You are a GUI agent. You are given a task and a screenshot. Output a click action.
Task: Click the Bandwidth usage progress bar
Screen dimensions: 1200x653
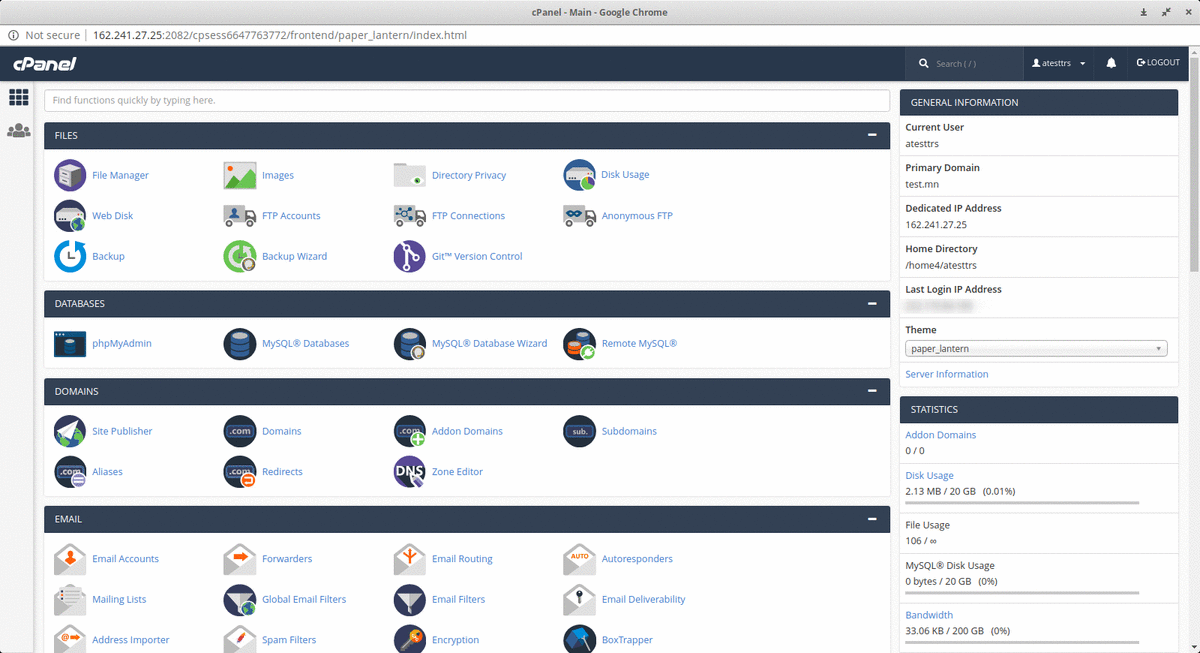[x=1022, y=643]
